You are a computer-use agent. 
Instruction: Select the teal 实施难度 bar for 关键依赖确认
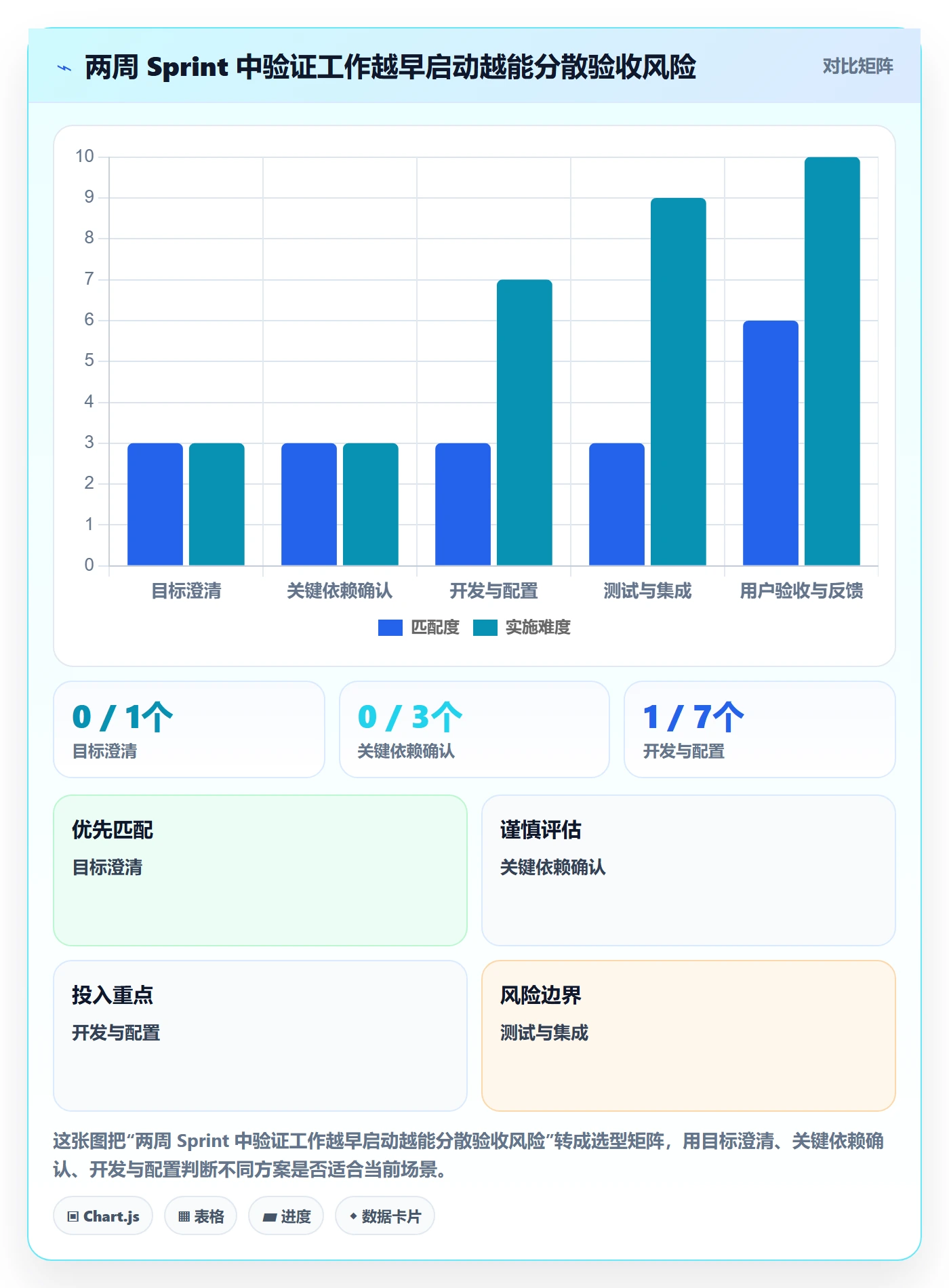coord(371,504)
